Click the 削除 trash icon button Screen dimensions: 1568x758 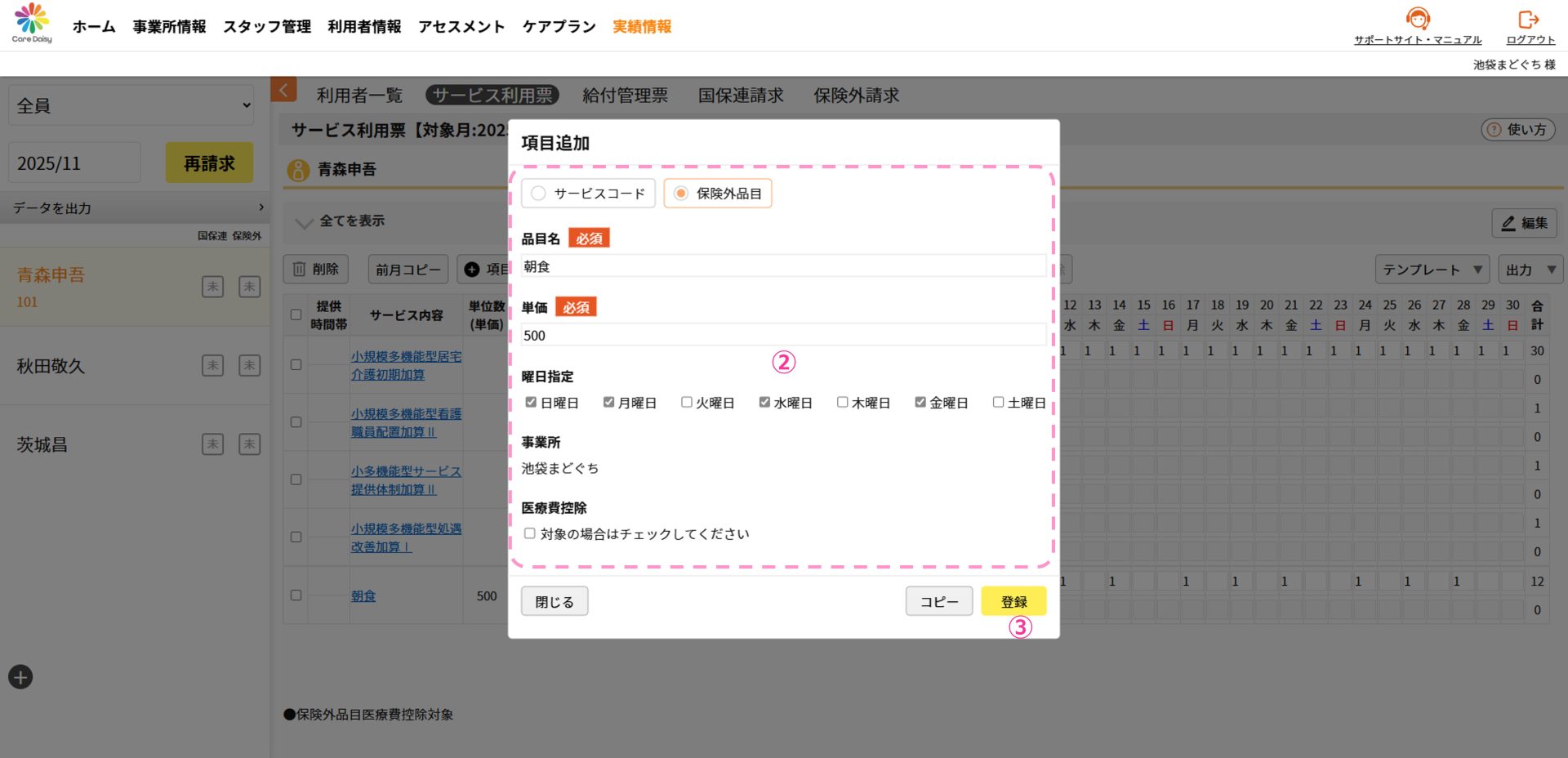315,270
